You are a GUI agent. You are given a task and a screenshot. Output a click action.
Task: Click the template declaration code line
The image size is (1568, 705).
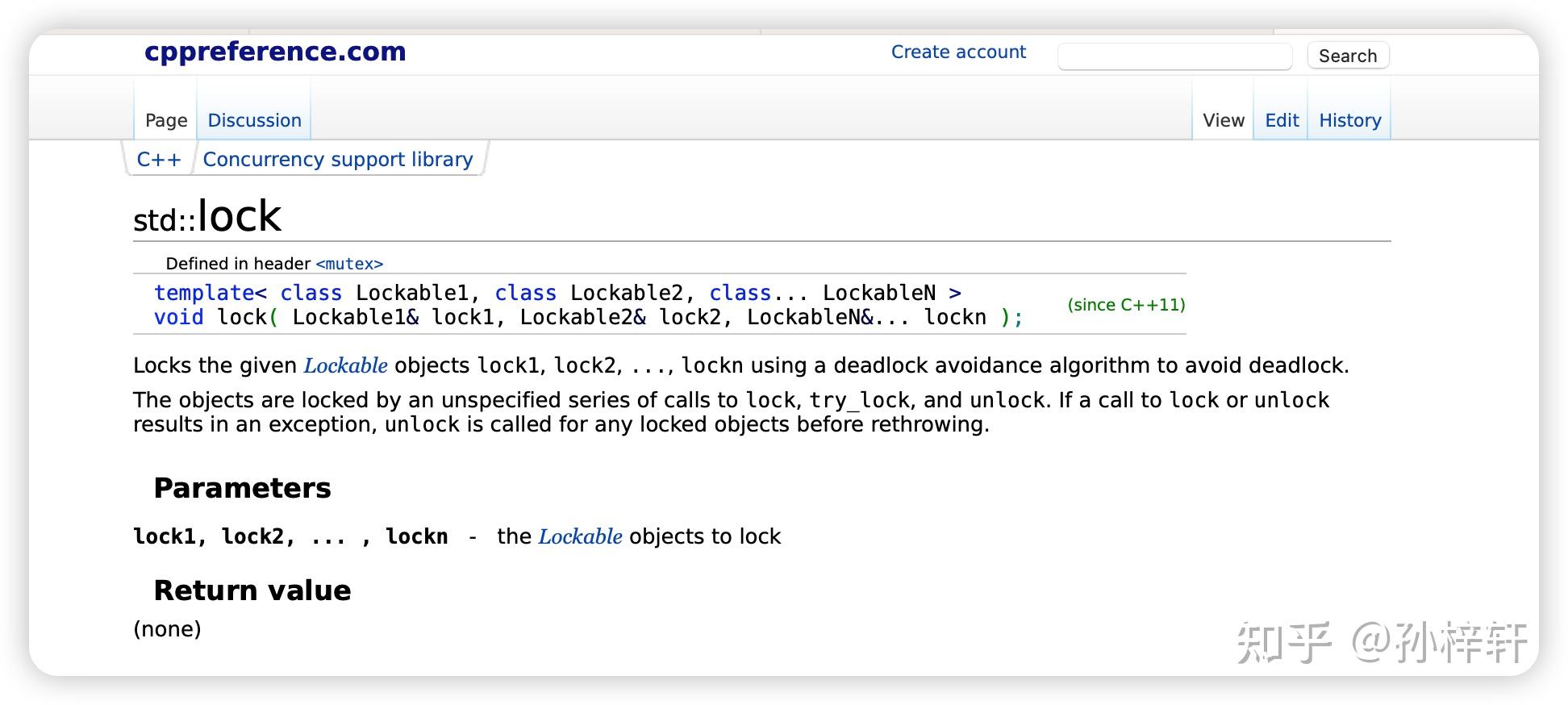[x=557, y=293]
